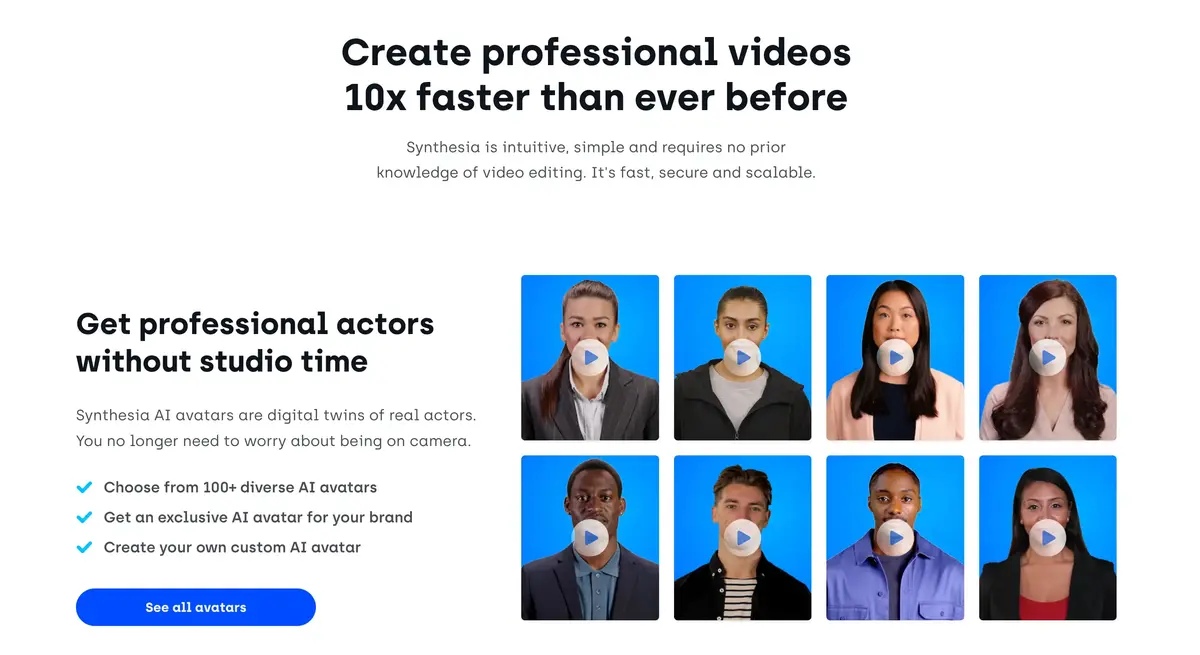Play the video of avatar in striped shirt
The height and width of the screenshot is (655, 1200).
coord(742,538)
